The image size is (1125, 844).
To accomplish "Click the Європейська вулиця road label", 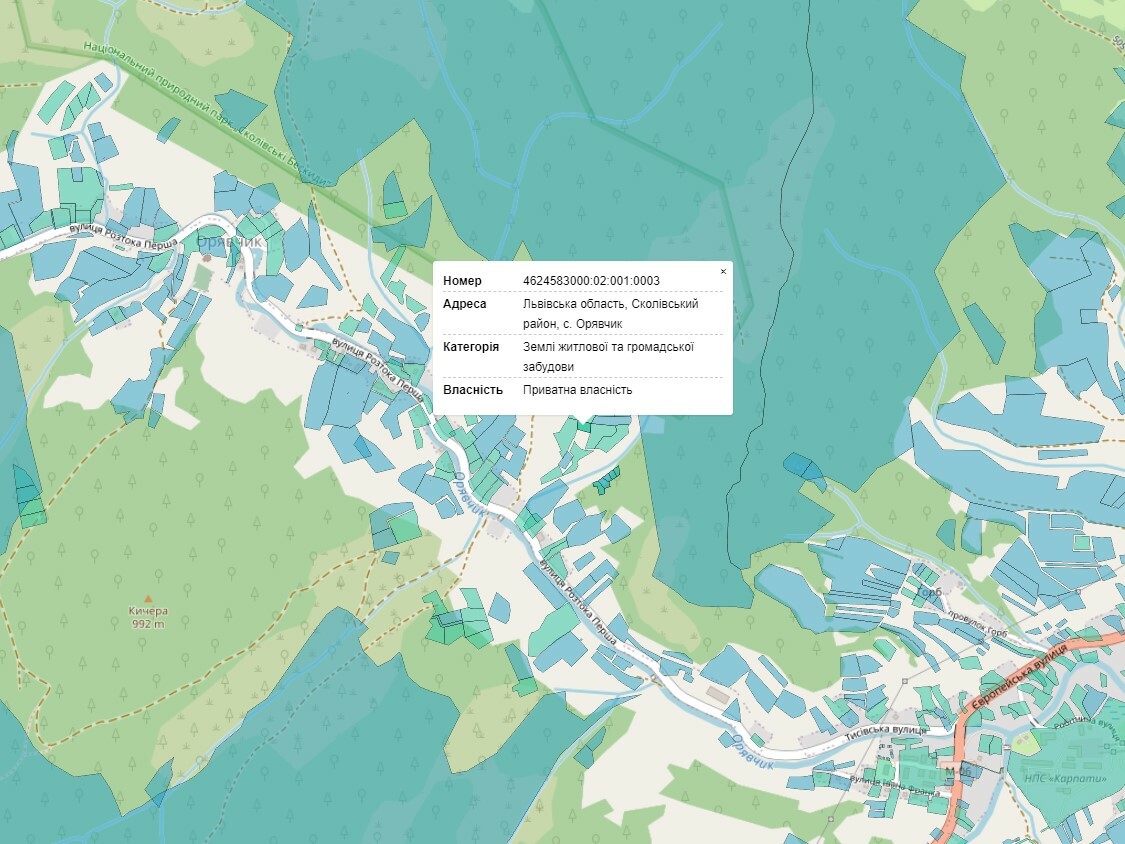I will (1020, 676).
